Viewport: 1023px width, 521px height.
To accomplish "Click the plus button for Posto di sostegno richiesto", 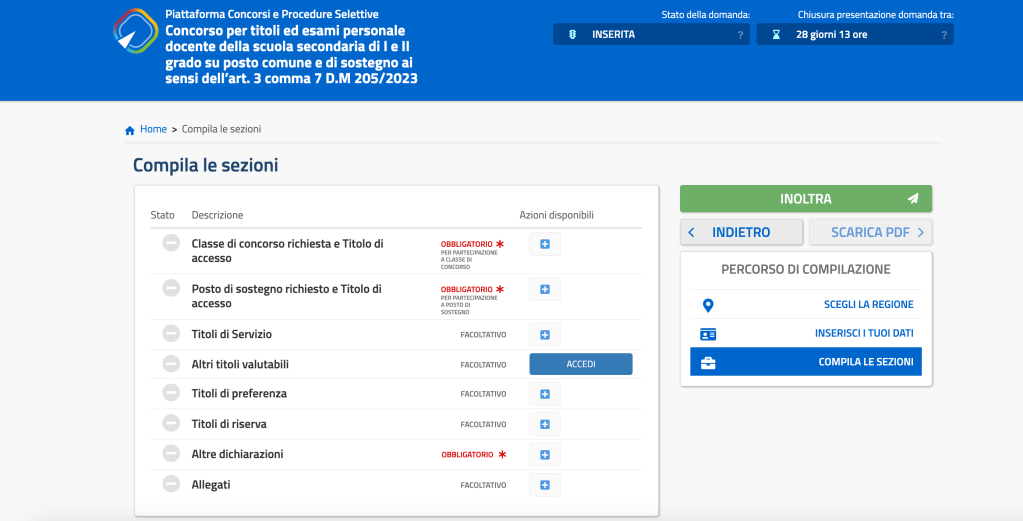I will [545, 289].
